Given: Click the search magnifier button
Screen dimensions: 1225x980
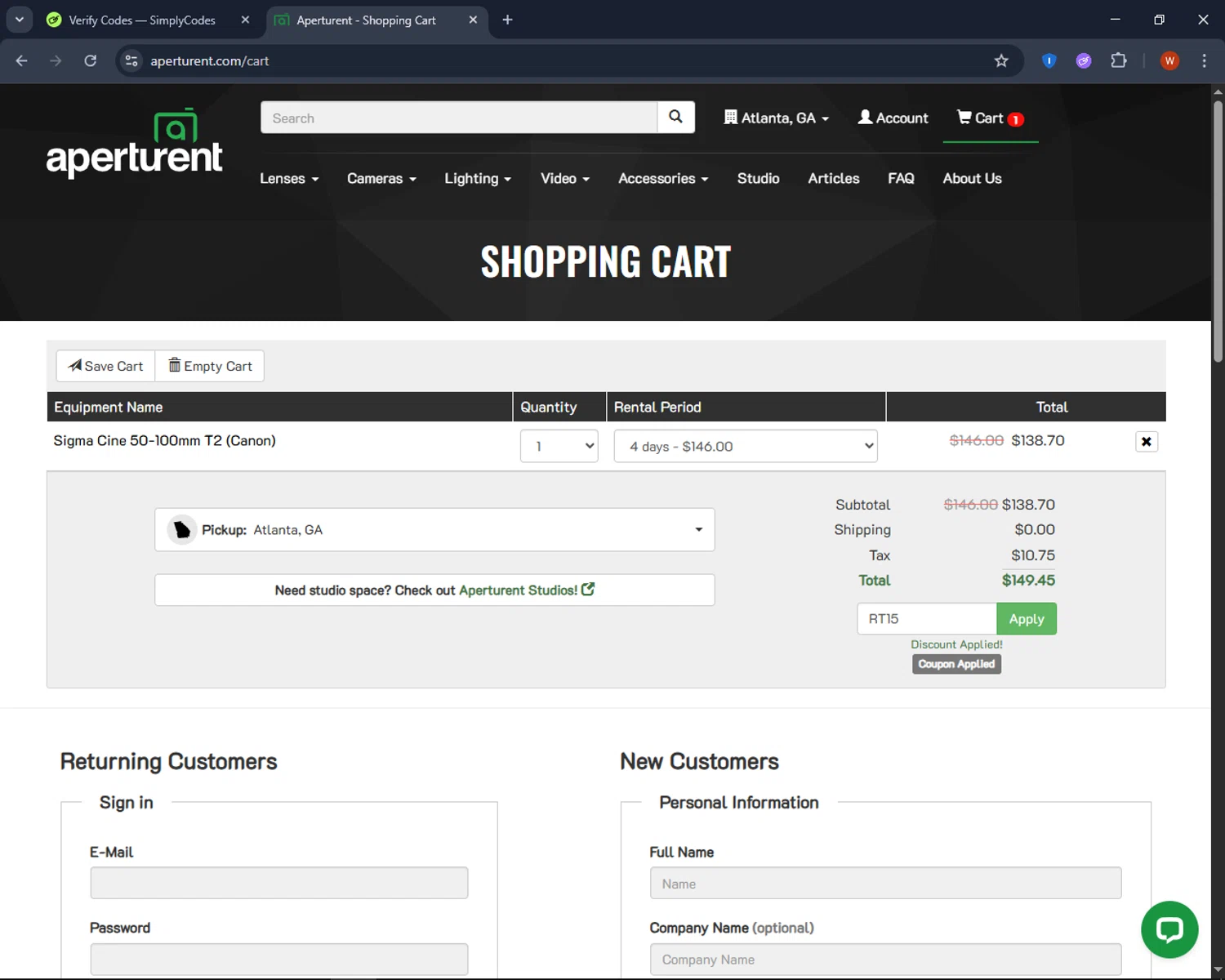Looking at the screenshot, I should [x=675, y=117].
